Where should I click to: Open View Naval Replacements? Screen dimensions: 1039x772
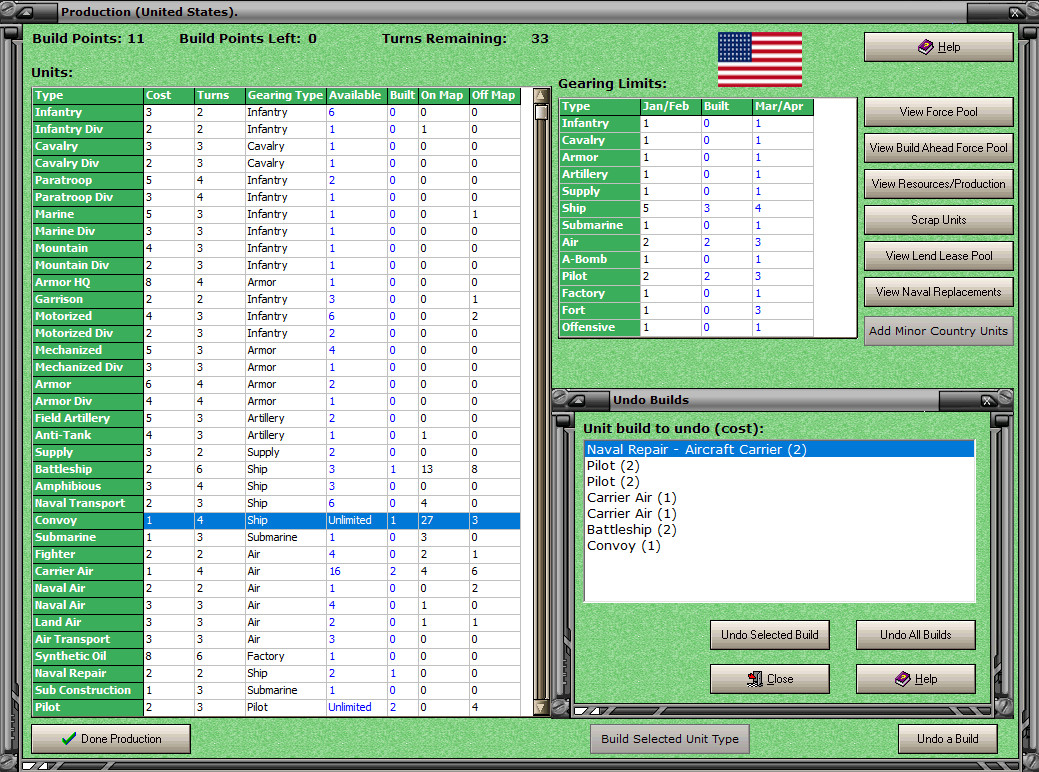[938, 291]
